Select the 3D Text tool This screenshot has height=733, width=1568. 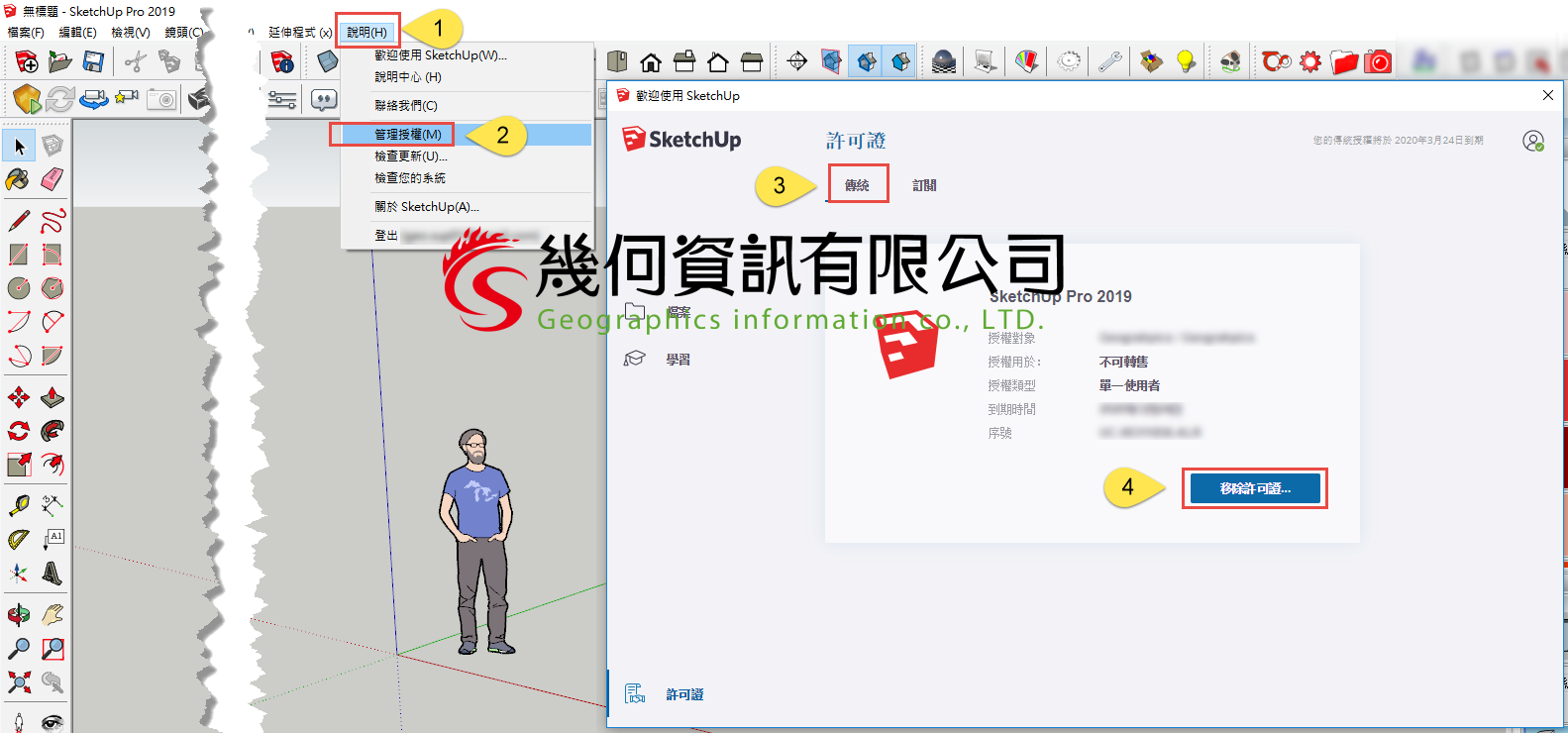[52, 574]
